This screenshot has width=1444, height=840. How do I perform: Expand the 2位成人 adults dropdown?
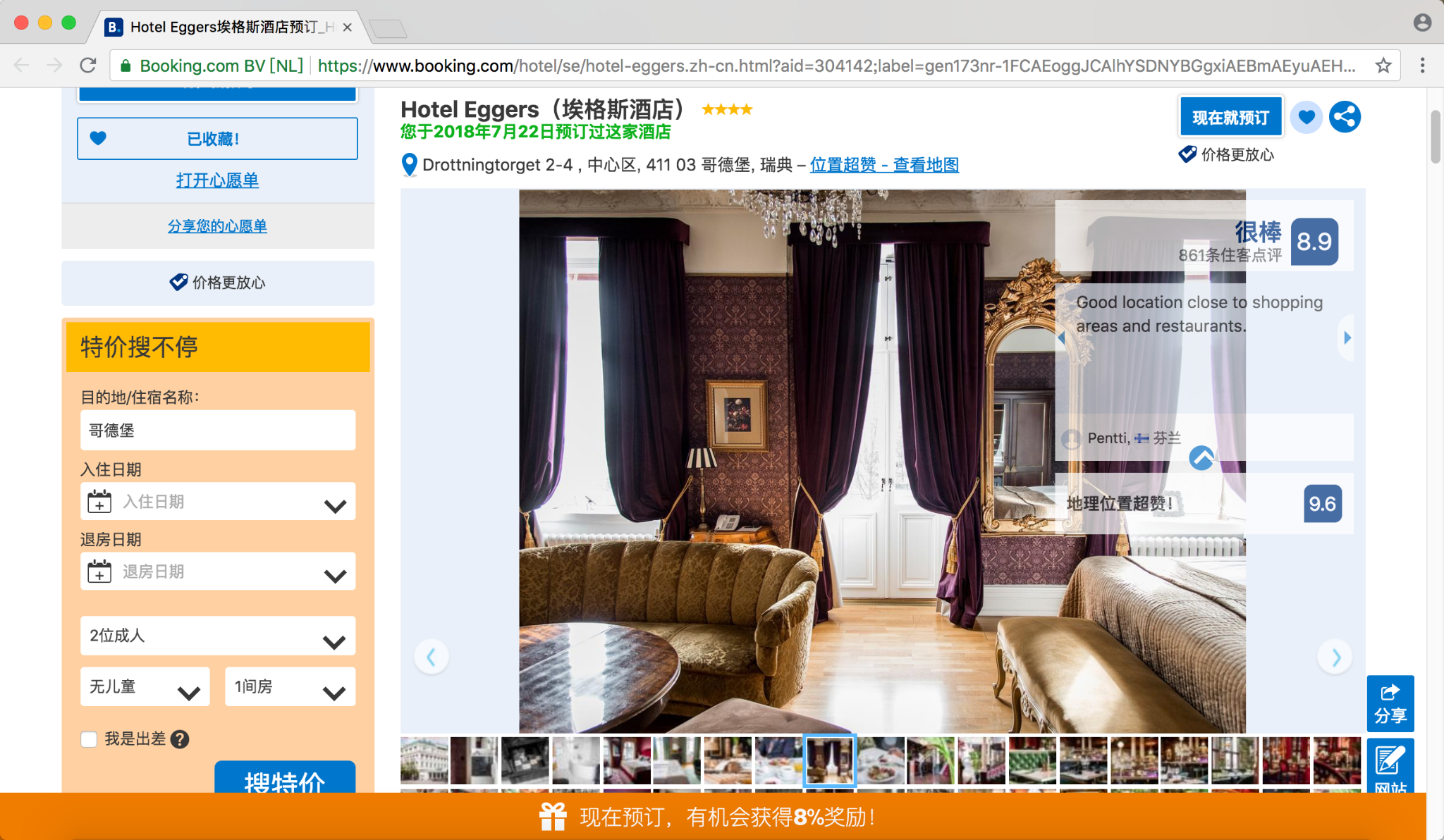tap(218, 636)
